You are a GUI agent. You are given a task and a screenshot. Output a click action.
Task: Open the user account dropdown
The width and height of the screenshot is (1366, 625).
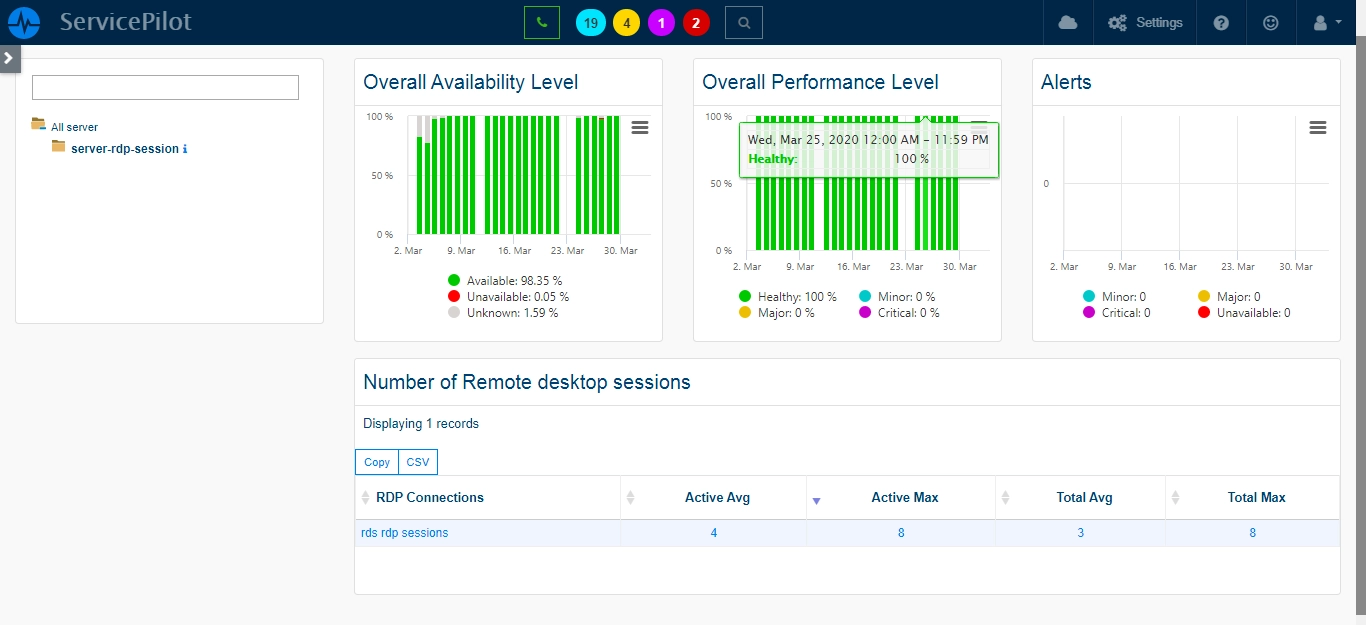[x=1326, y=22]
